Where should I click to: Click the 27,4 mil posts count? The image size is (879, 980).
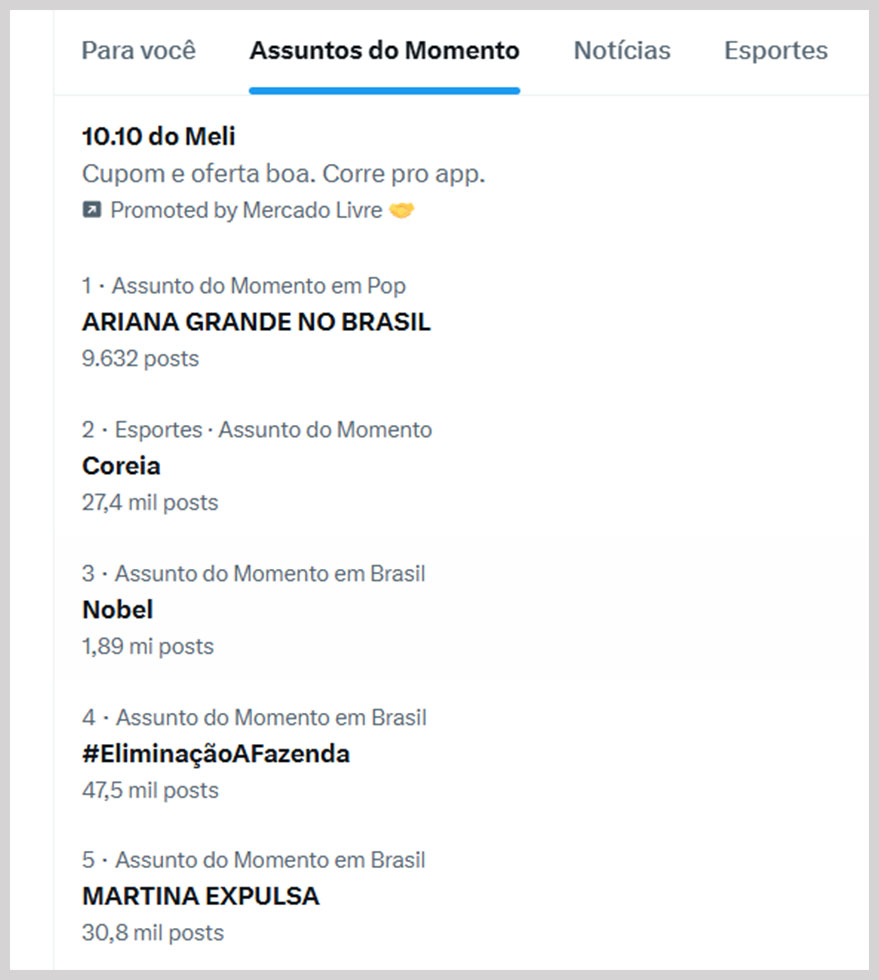click(150, 503)
